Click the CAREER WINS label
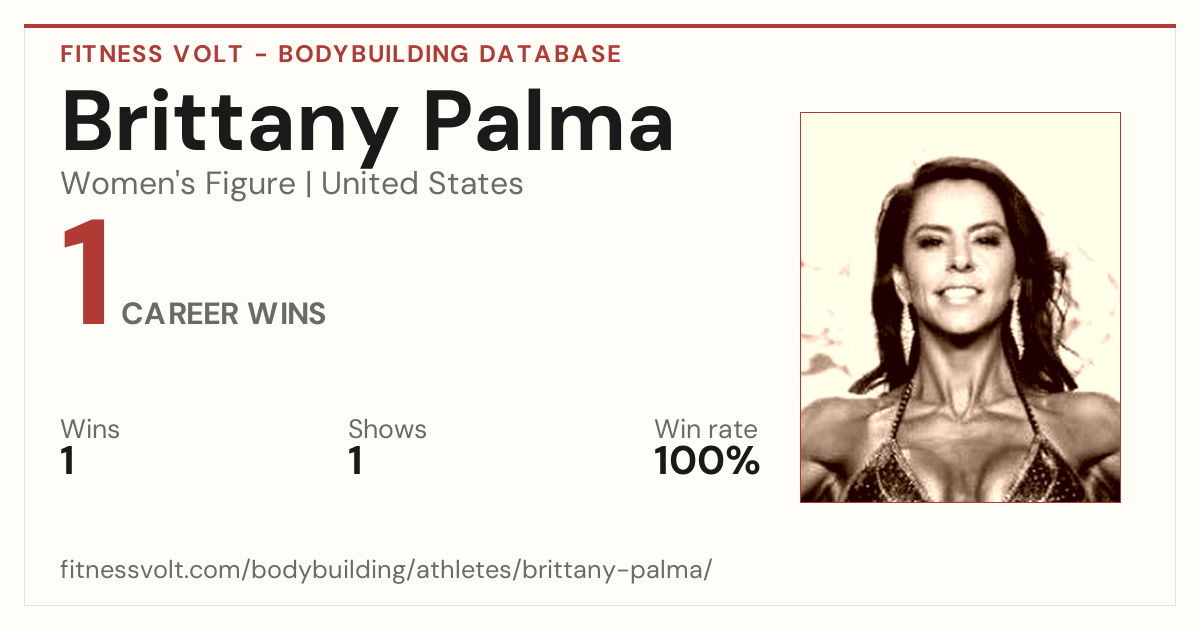This screenshot has width=1200, height=630. point(224,314)
